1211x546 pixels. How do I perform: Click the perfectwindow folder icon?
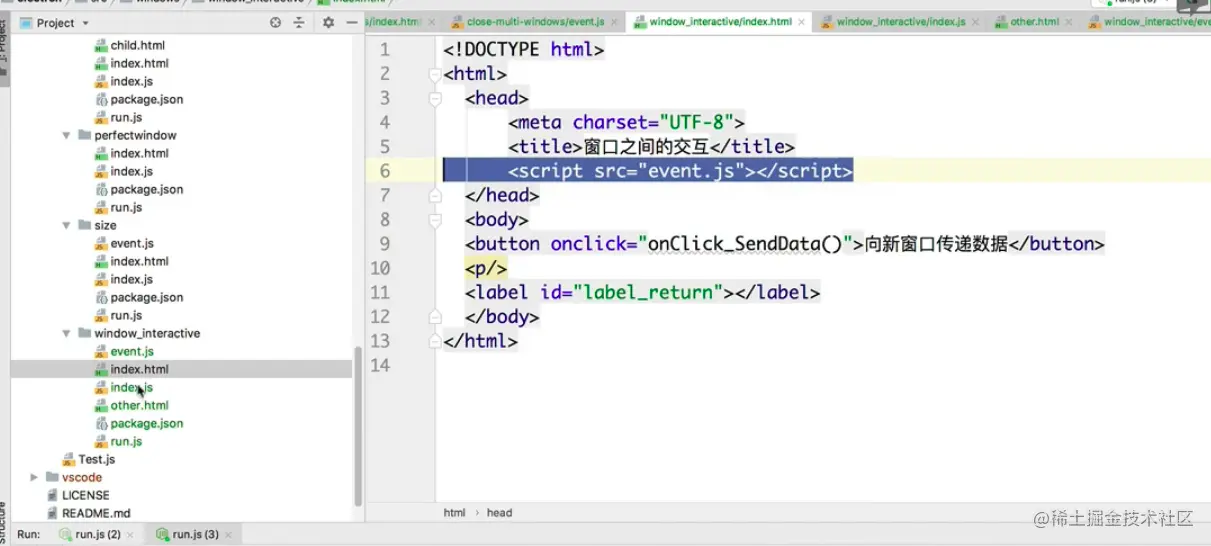(84, 135)
